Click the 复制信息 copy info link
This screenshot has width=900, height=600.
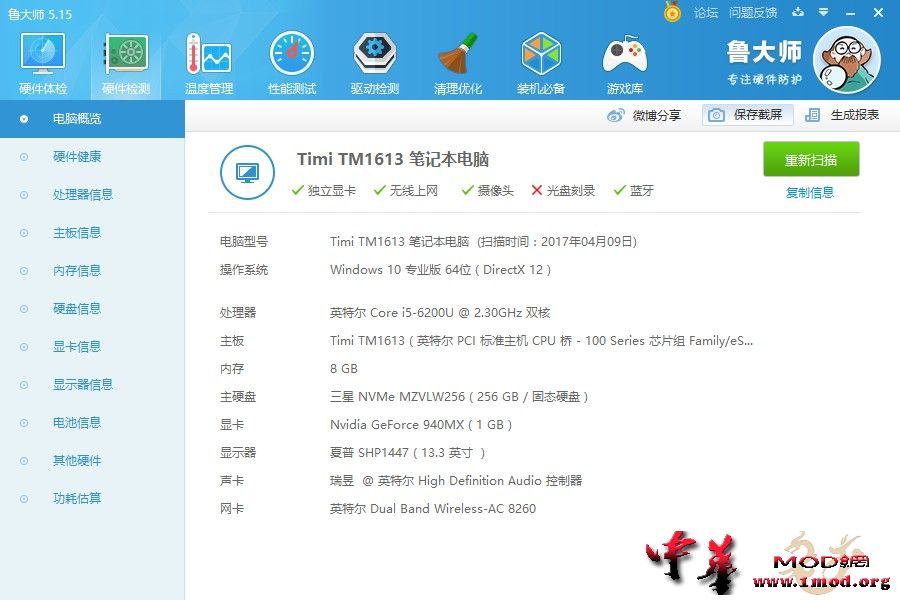[810, 192]
